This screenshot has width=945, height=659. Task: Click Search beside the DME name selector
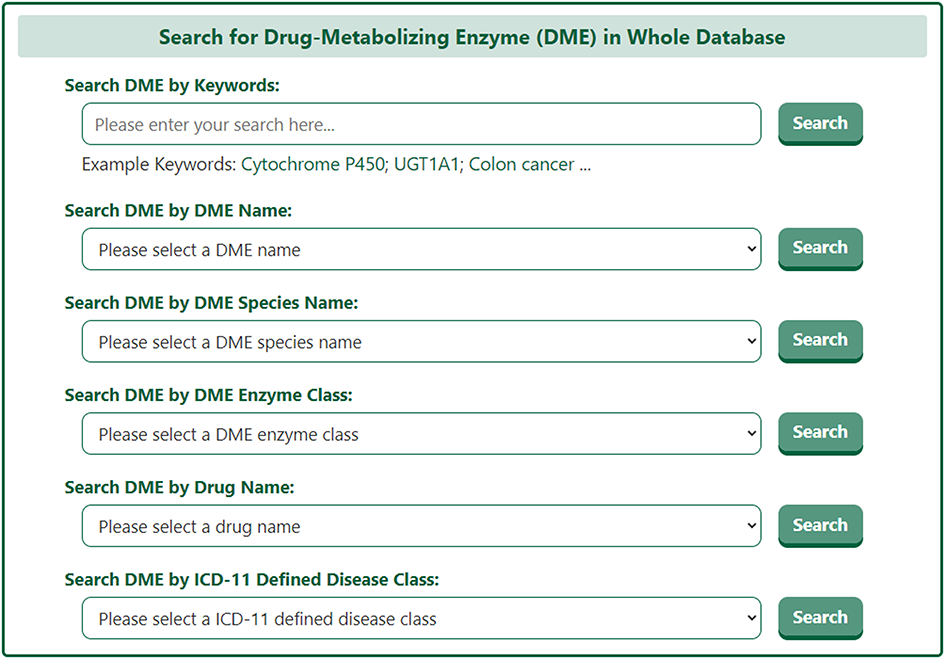pos(820,249)
